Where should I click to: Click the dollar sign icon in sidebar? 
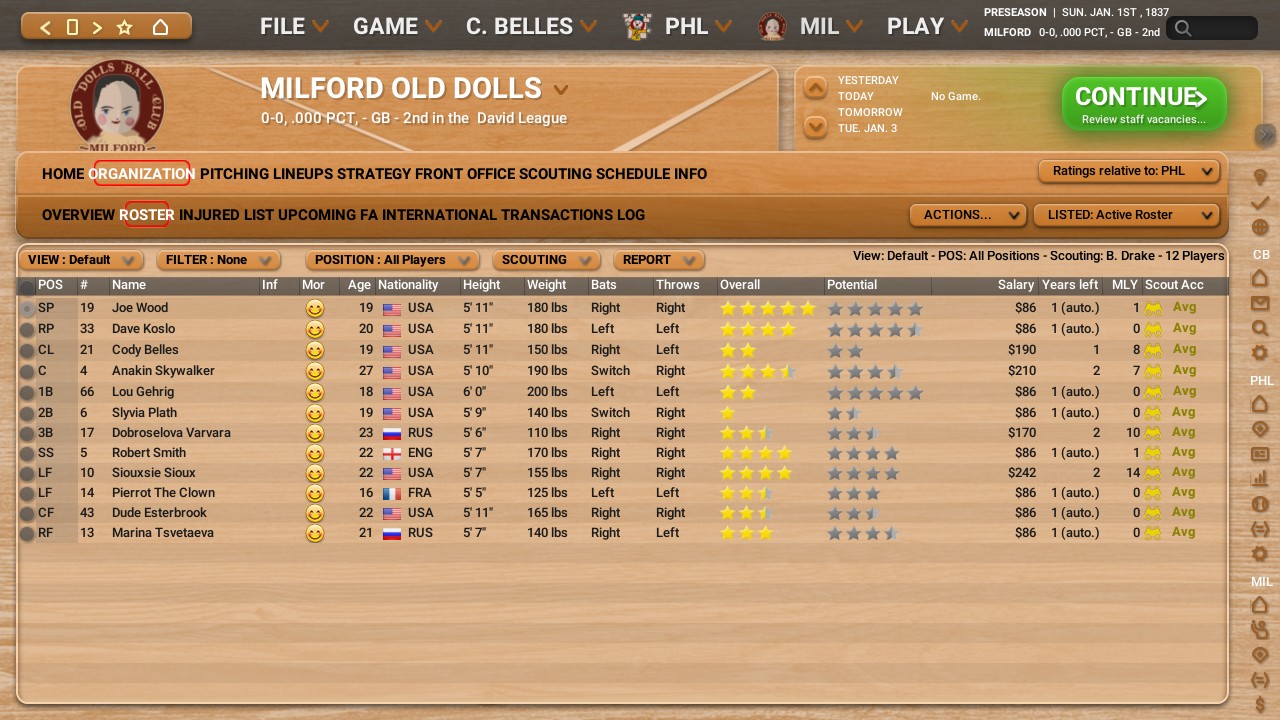tap(1260, 706)
